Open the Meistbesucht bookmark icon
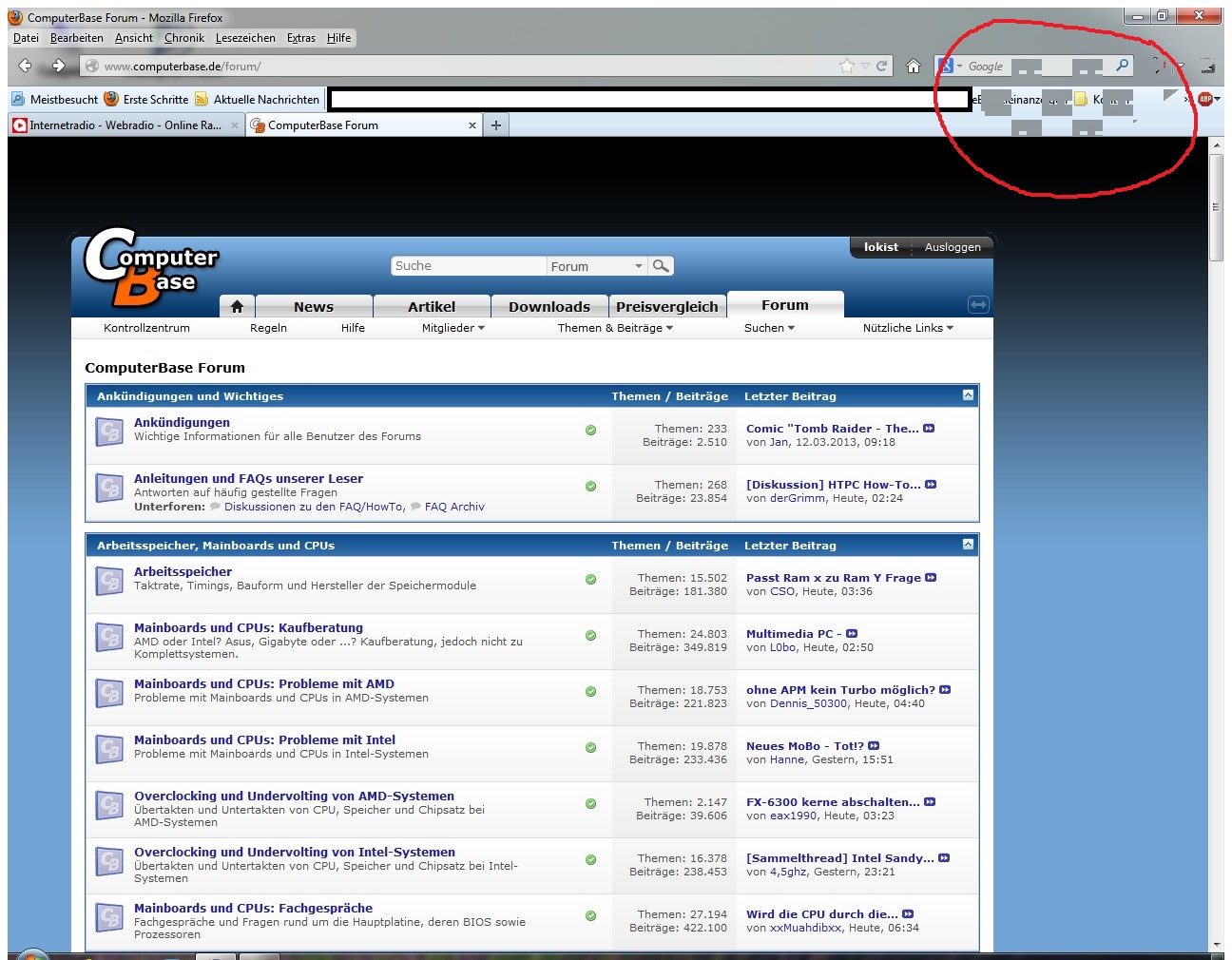The width and height of the screenshot is (1232, 960). click(18, 99)
